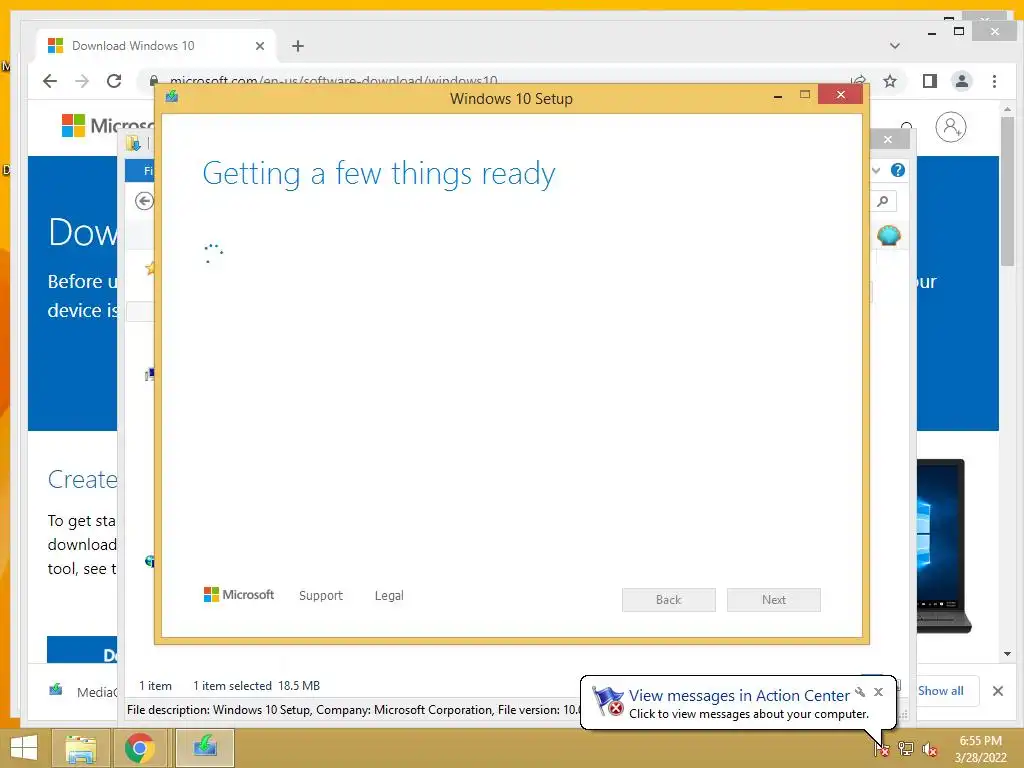Reload the Chrome page
This screenshot has height=768, width=1024.
[x=114, y=81]
